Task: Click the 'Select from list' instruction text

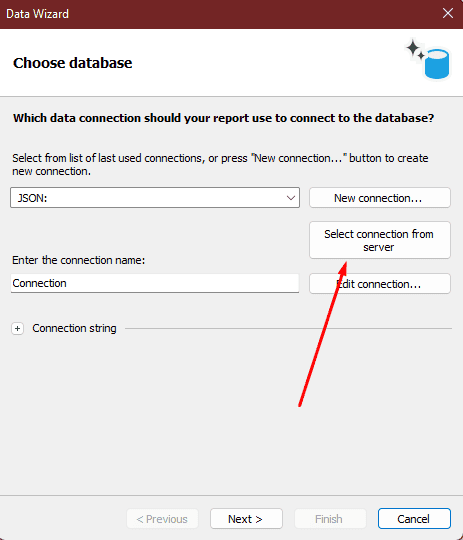Action: point(220,165)
